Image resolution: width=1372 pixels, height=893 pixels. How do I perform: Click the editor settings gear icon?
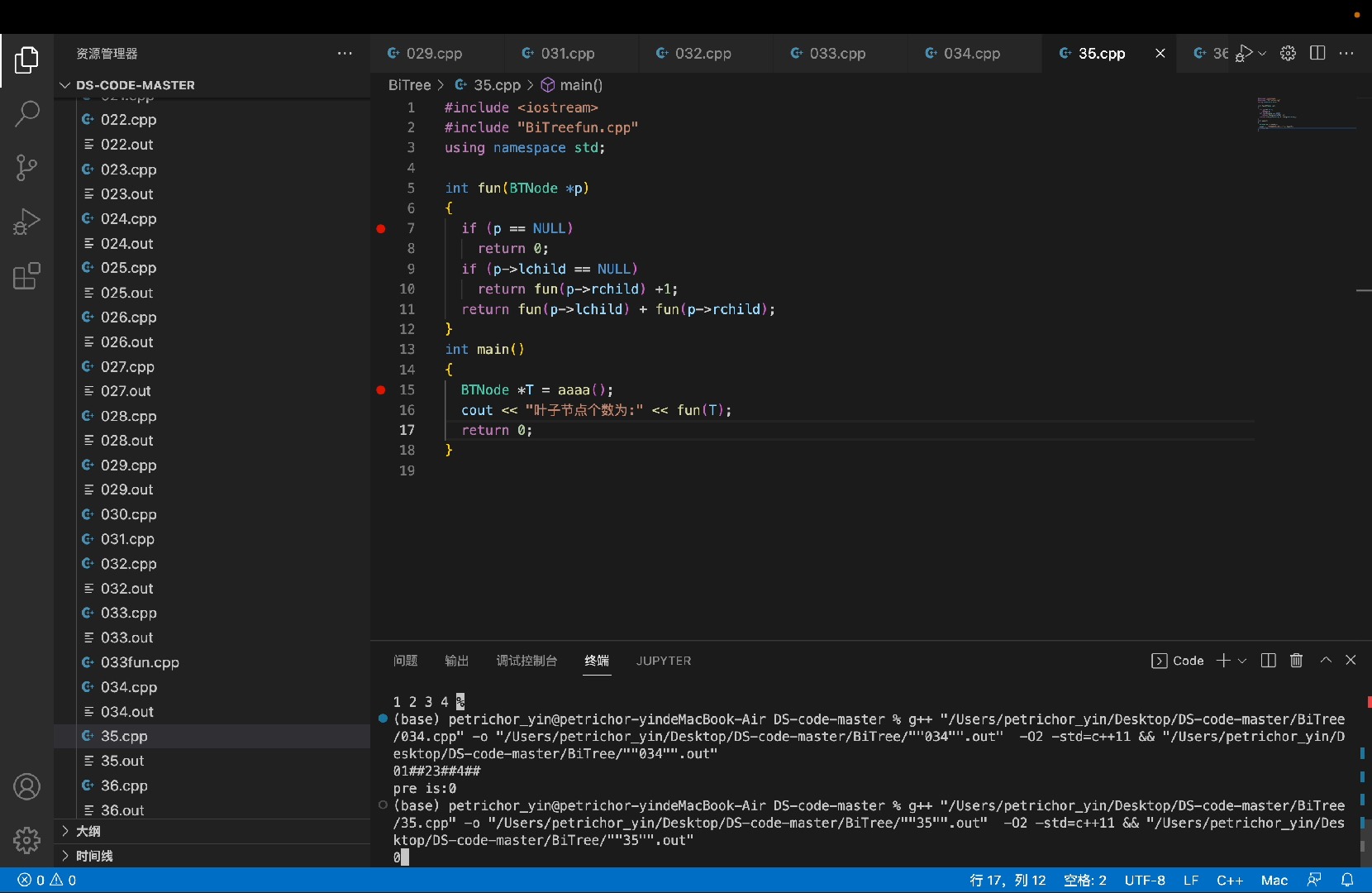click(x=1288, y=54)
